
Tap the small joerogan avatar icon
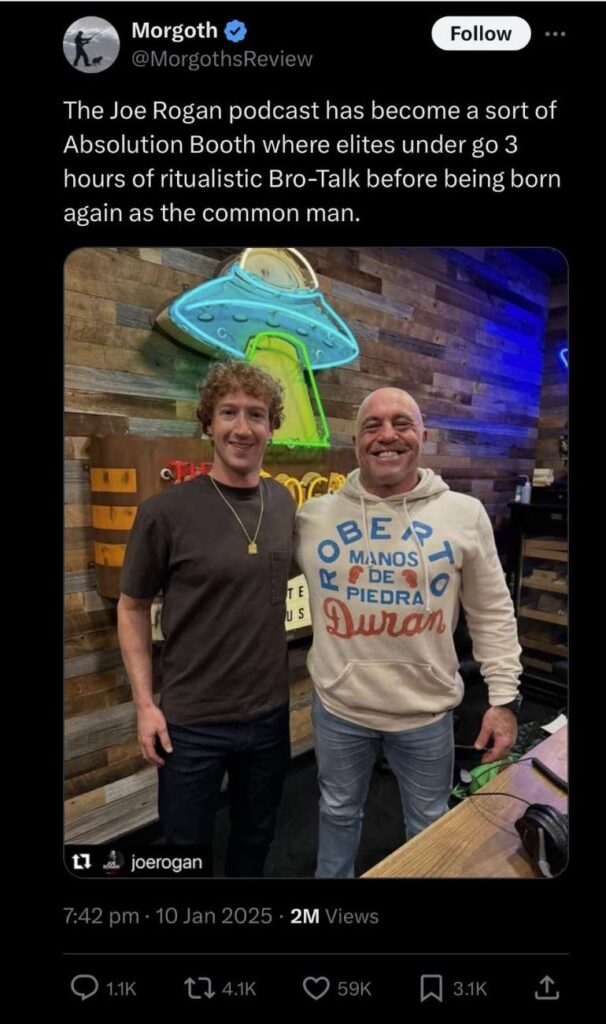click(x=115, y=862)
